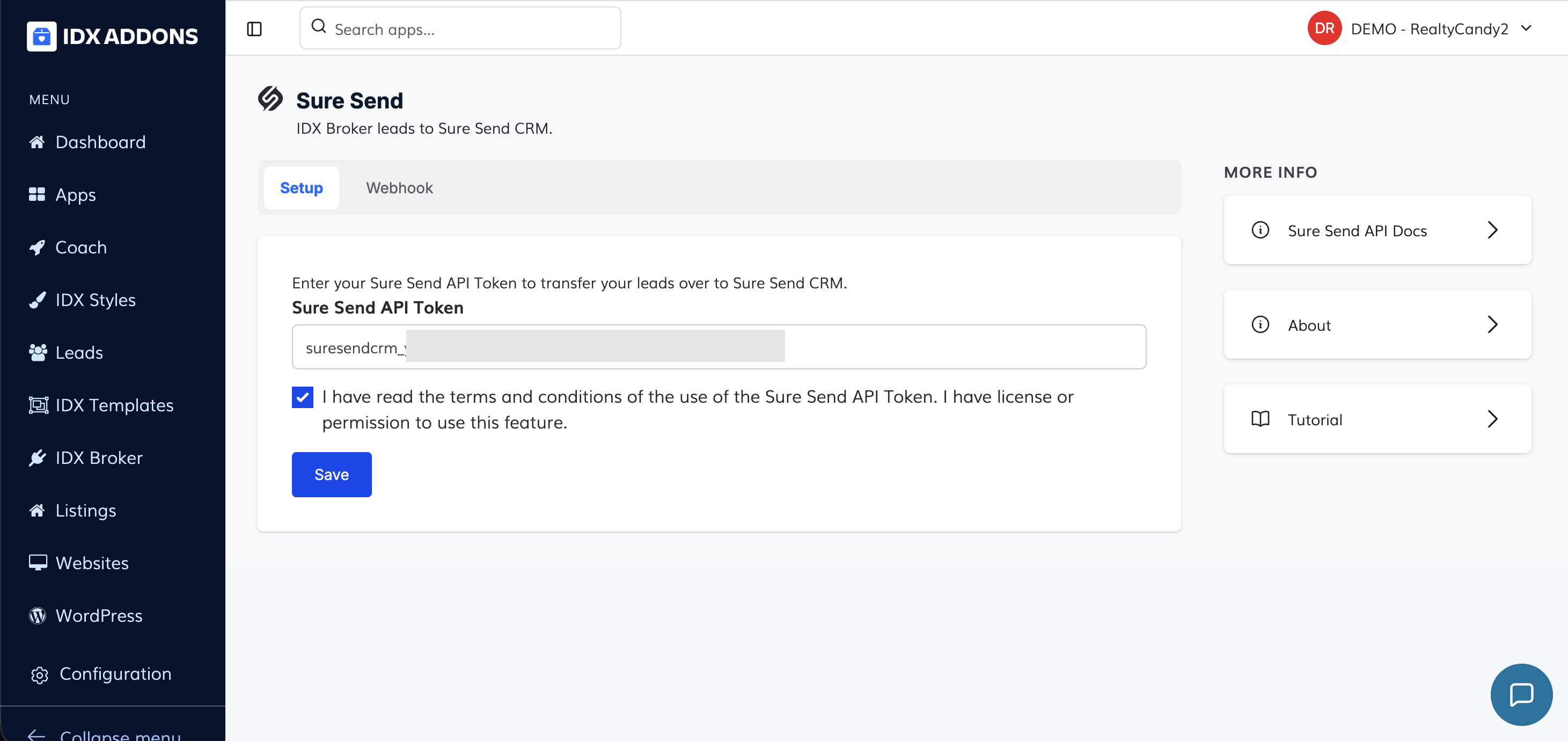1568x741 pixels.
Task: Open IDX Broker via the plug icon
Action: [37, 458]
